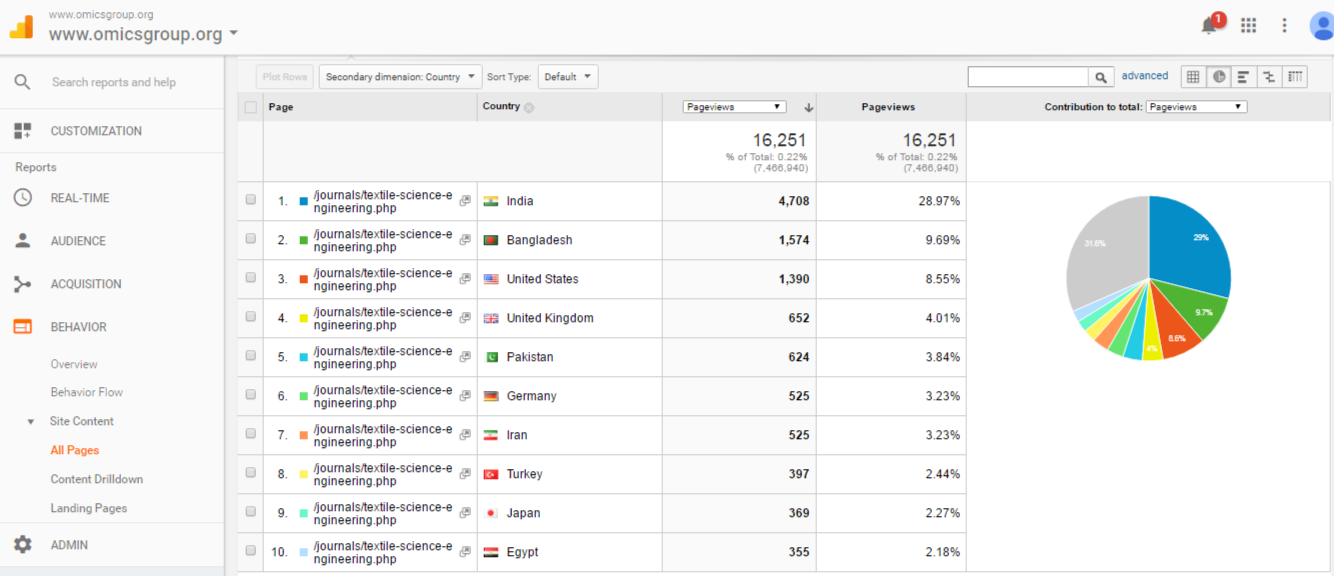Screen dimensions: 1334x576
Task: Open the notifications bell
Action: 1210,25
